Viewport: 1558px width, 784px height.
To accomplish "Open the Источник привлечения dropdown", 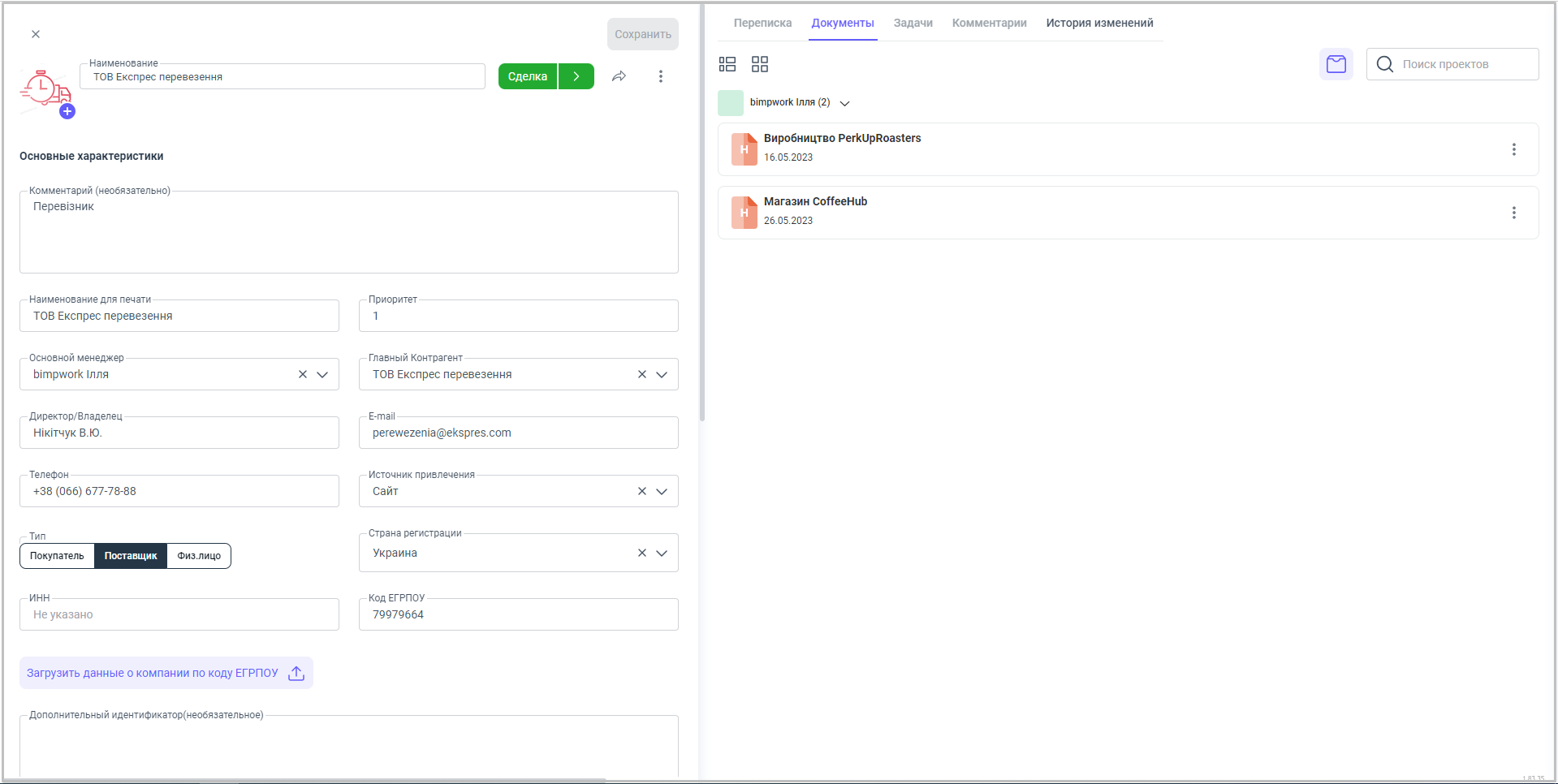I will pos(662,491).
